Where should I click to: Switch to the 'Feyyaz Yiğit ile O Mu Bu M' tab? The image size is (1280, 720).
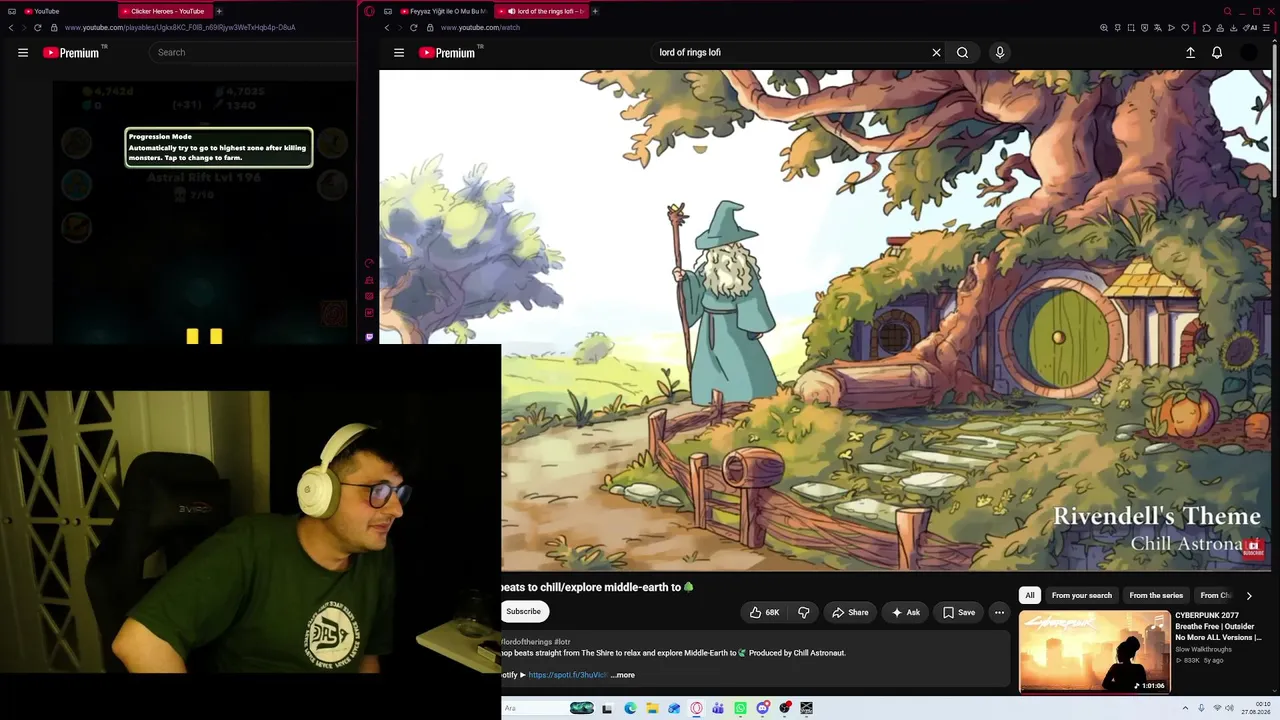[443, 11]
